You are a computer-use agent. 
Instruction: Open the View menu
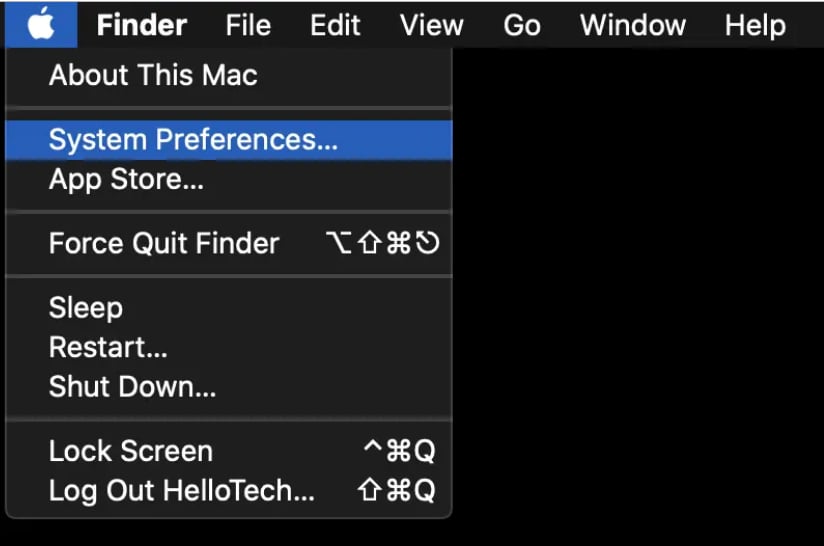(431, 25)
